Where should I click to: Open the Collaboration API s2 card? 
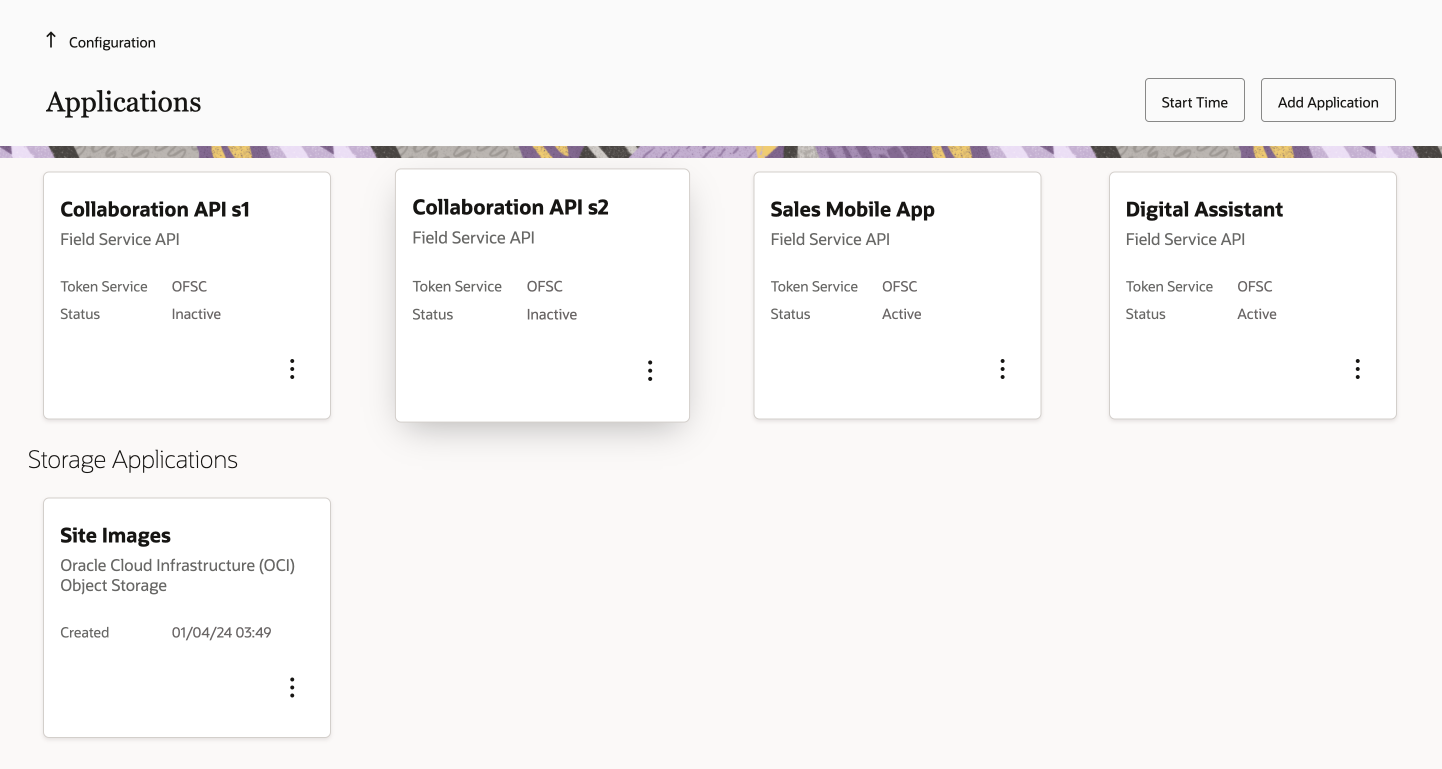click(542, 295)
